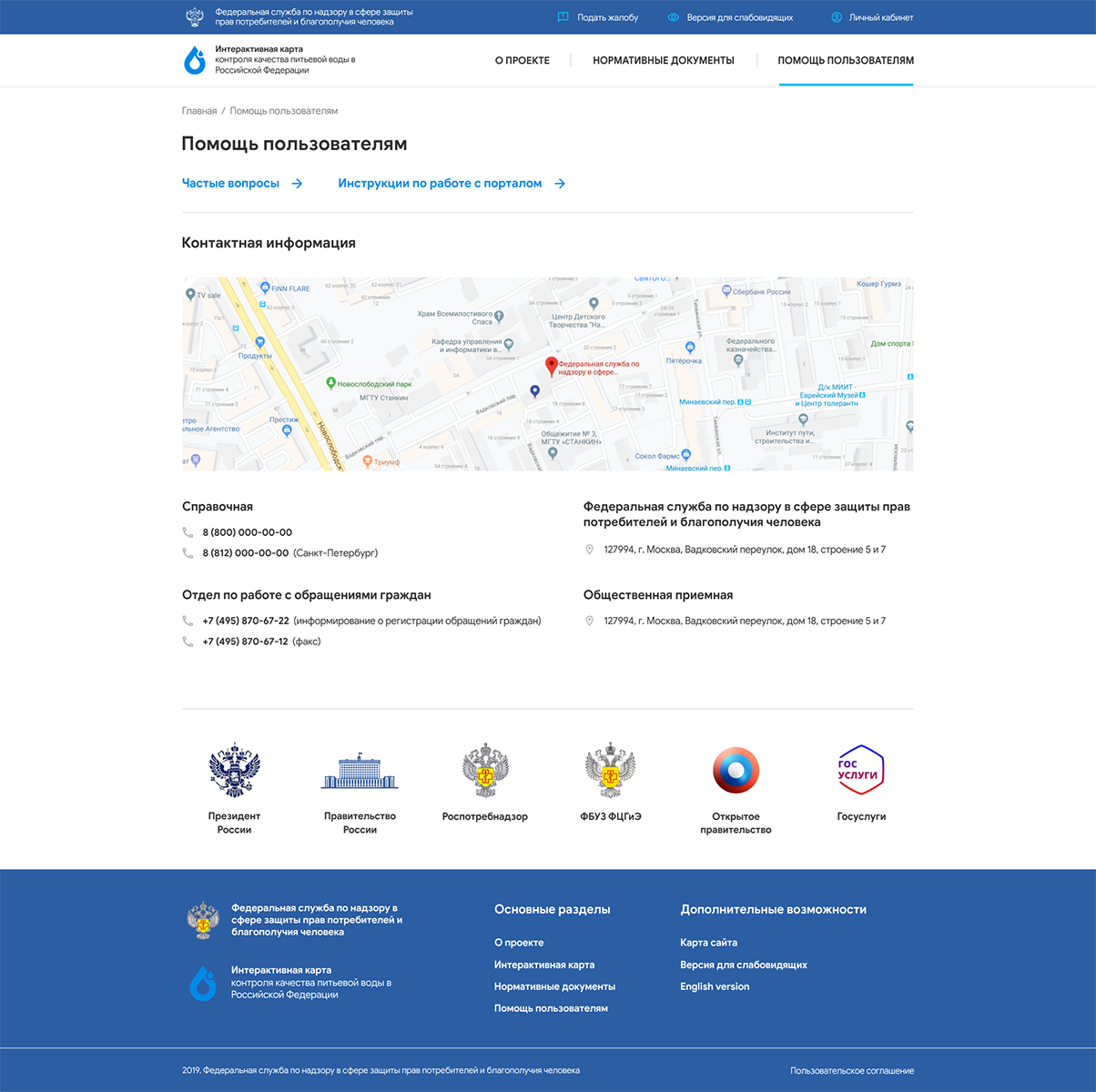Screen dimensions: 1096x1092
Task: Click the Сбербанк России marker on the map
Action: [x=726, y=291]
